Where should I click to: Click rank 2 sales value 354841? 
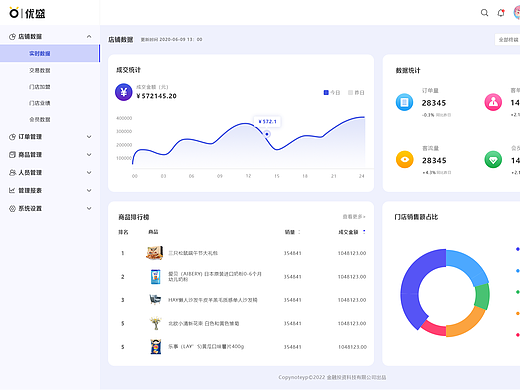pyautogui.click(x=292, y=277)
